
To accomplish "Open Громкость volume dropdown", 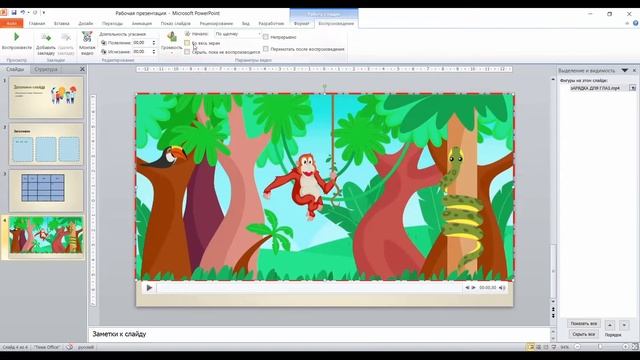I will pyautogui.click(x=171, y=44).
